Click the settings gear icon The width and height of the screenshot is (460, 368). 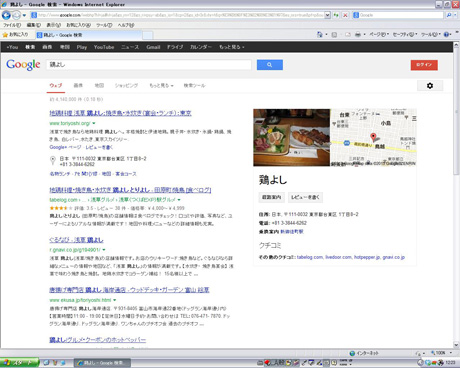pyautogui.click(x=430, y=86)
